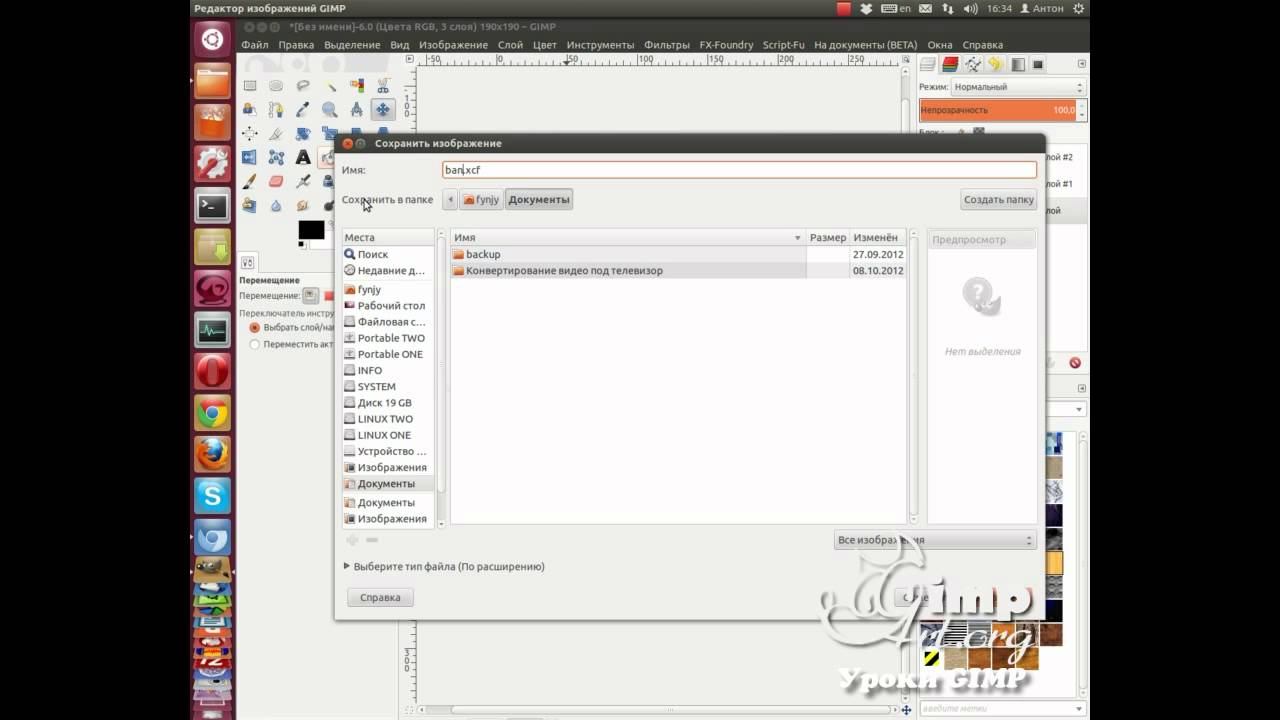Open the Слой menu
The image size is (1280, 720).
pos(510,45)
